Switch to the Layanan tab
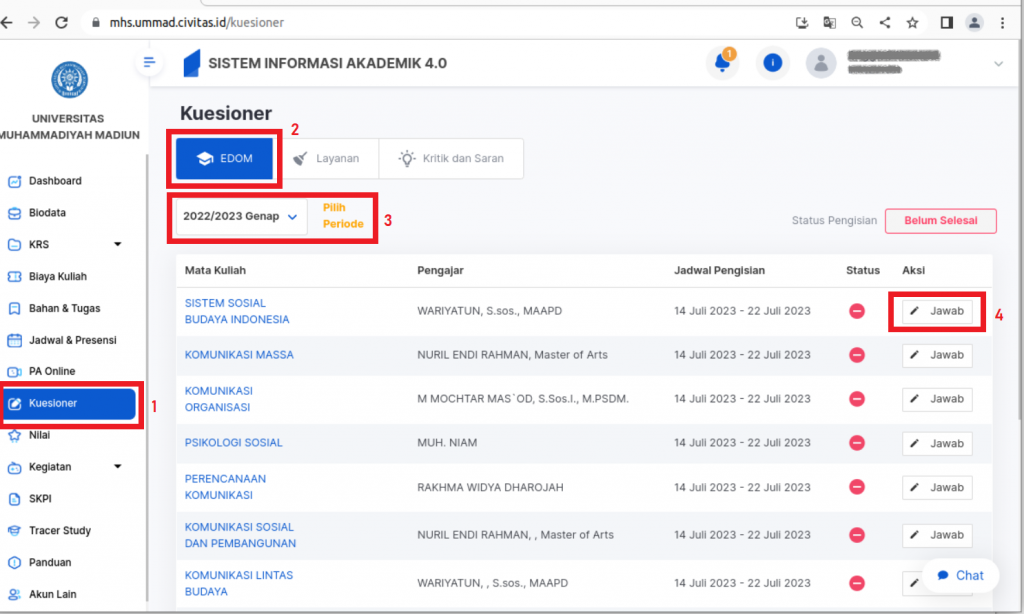Screen dimensions: 1024x614 327,158
